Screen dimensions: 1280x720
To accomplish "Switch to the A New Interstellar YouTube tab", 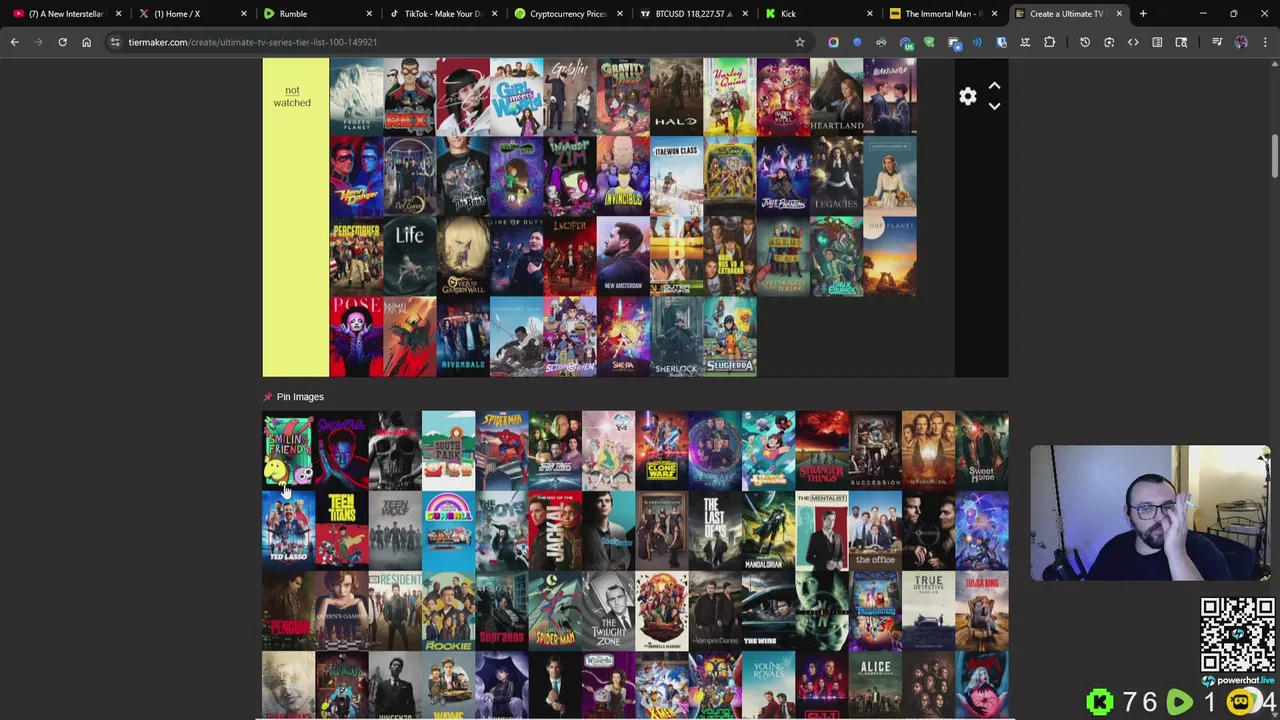I will pyautogui.click(x=66, y=14).
